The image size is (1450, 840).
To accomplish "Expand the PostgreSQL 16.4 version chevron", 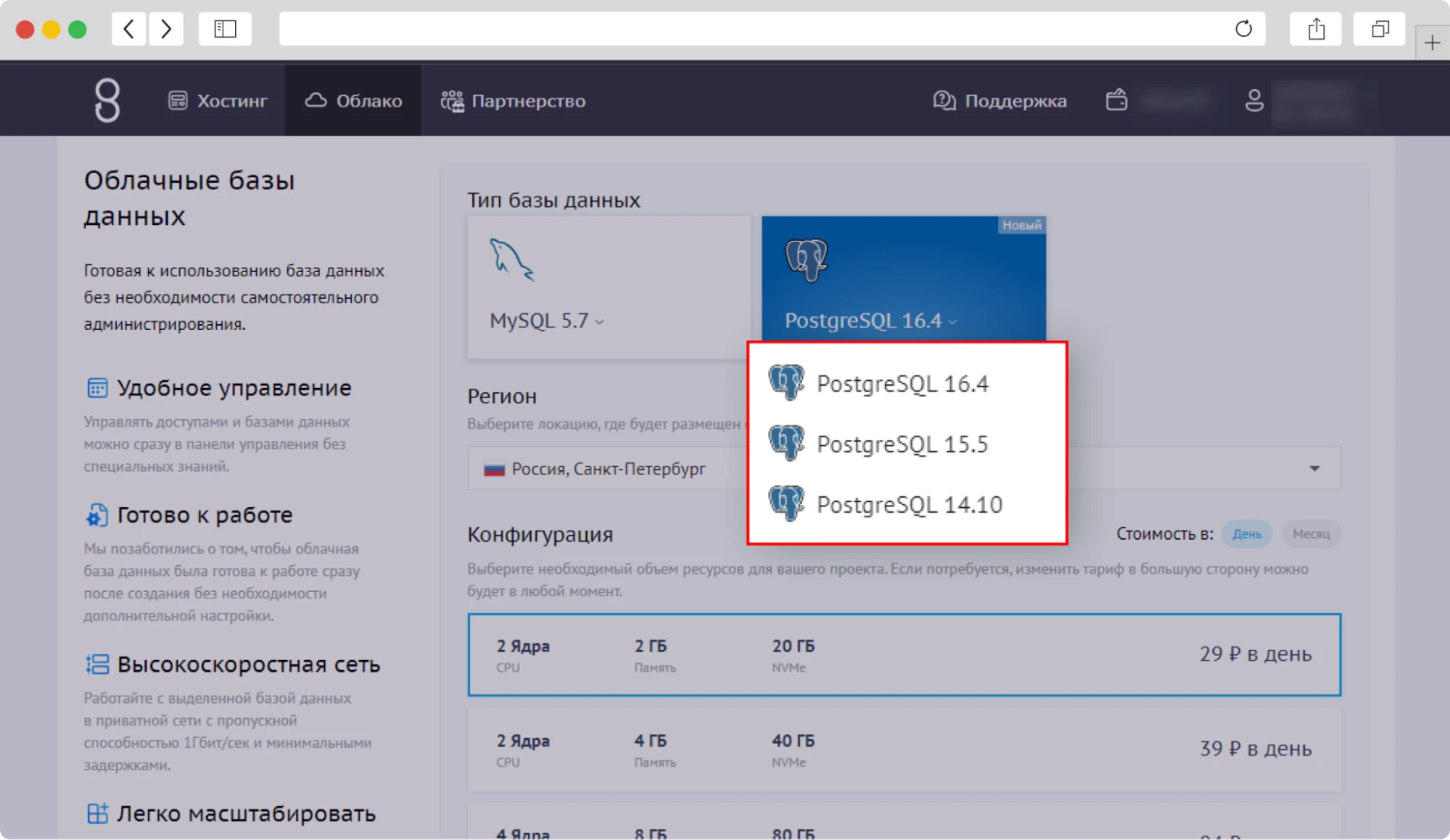I will coord(954,324).
